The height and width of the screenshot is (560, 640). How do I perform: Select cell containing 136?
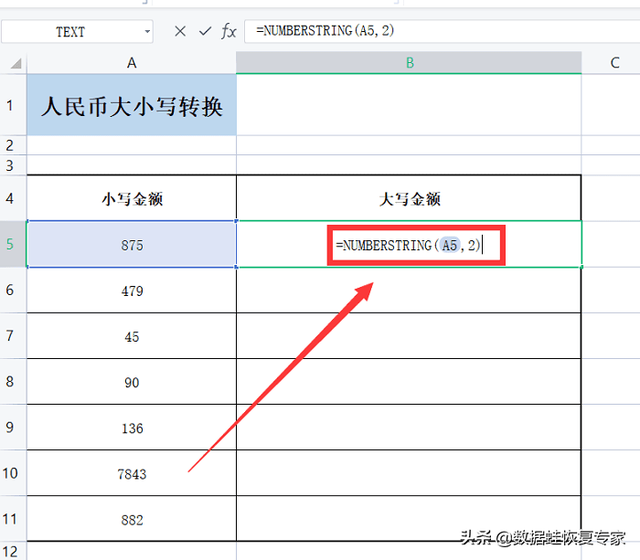pos(131,427)
